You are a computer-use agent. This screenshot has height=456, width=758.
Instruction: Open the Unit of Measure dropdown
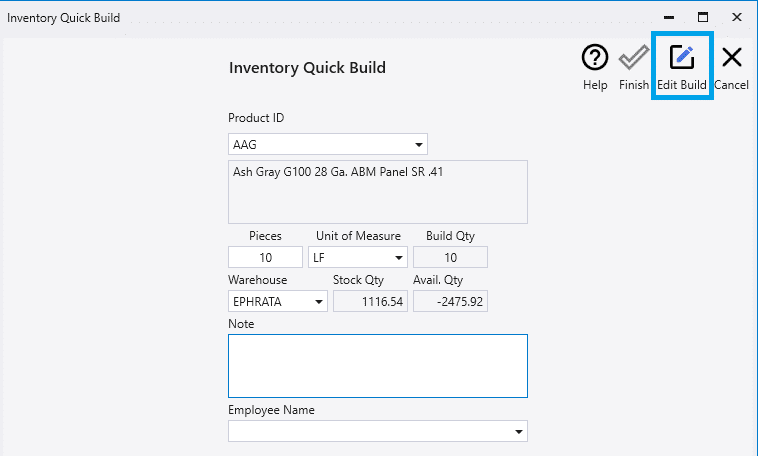click(358, 257)
